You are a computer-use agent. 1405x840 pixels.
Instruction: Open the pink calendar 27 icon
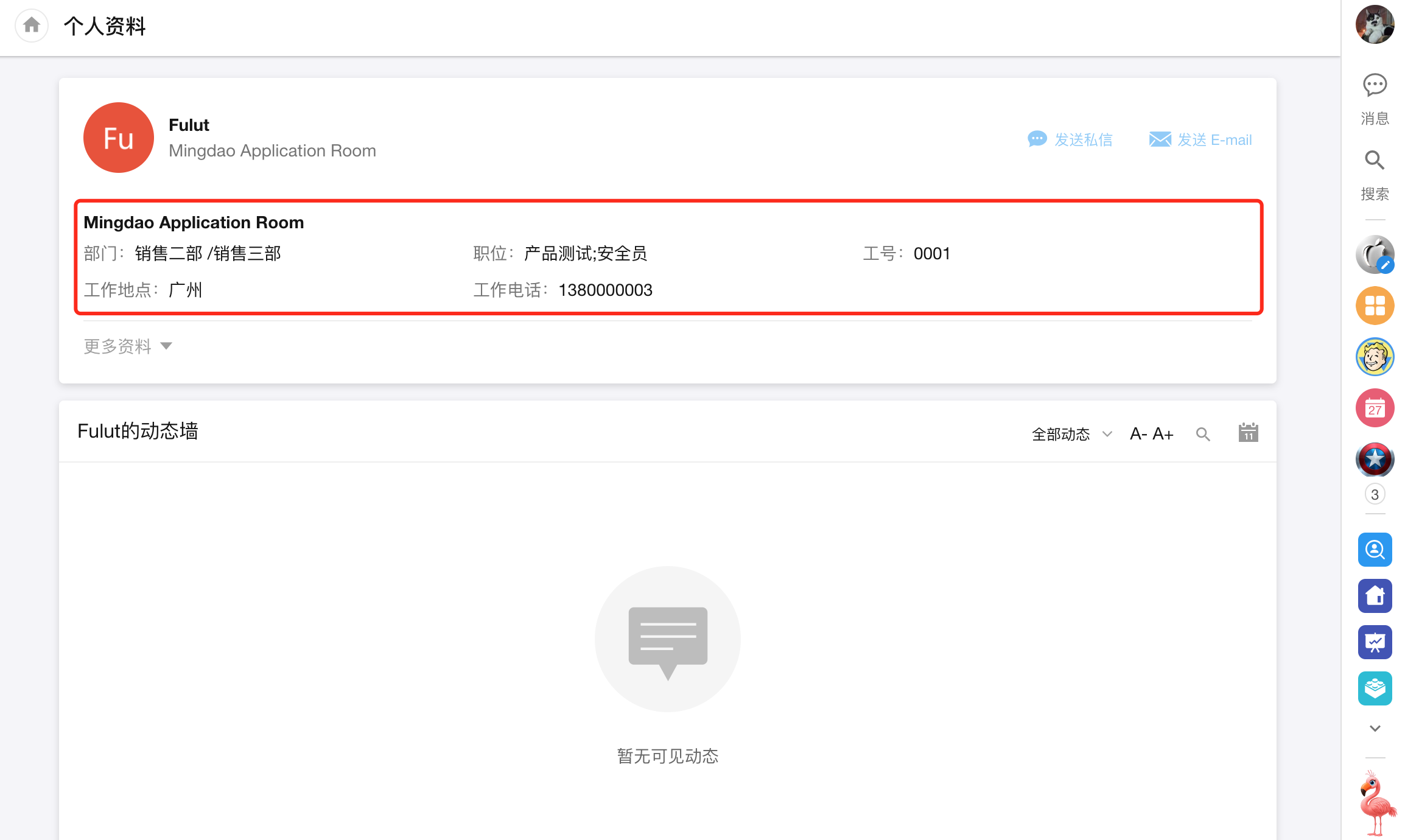pyautogui.click(x=1375, y=408)
